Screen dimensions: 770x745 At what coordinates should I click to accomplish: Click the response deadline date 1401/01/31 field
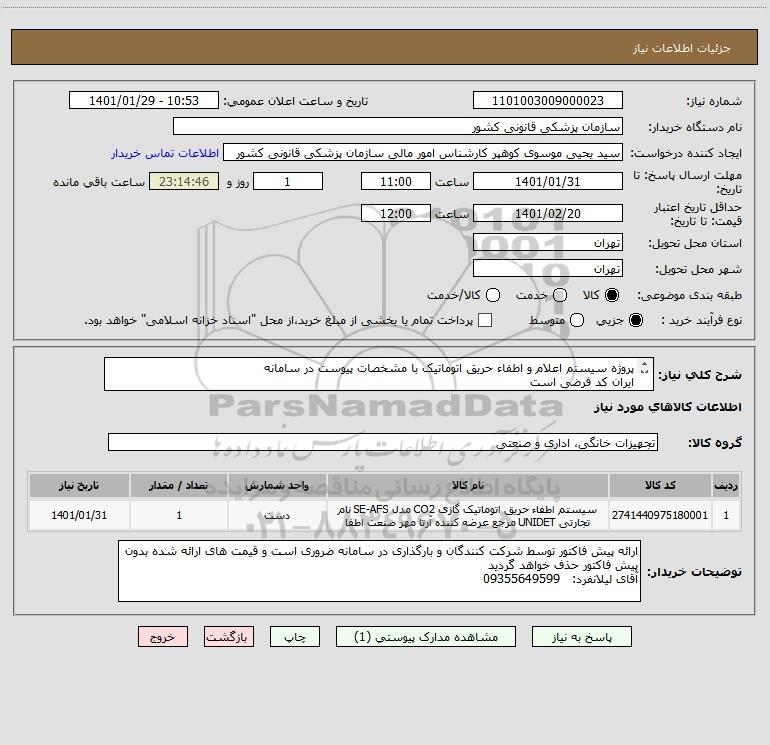coord(548,181)
